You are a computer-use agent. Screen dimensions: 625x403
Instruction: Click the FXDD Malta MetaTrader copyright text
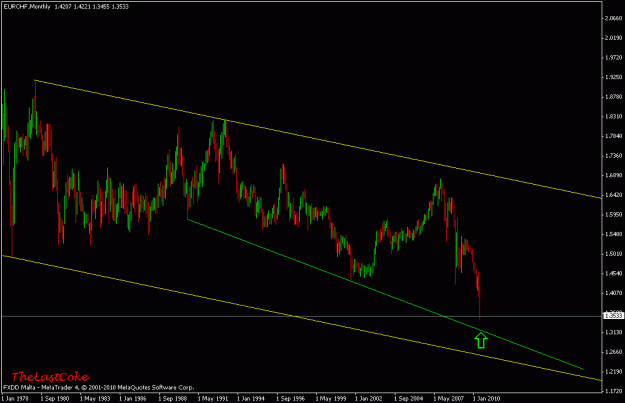coord(99,387)
